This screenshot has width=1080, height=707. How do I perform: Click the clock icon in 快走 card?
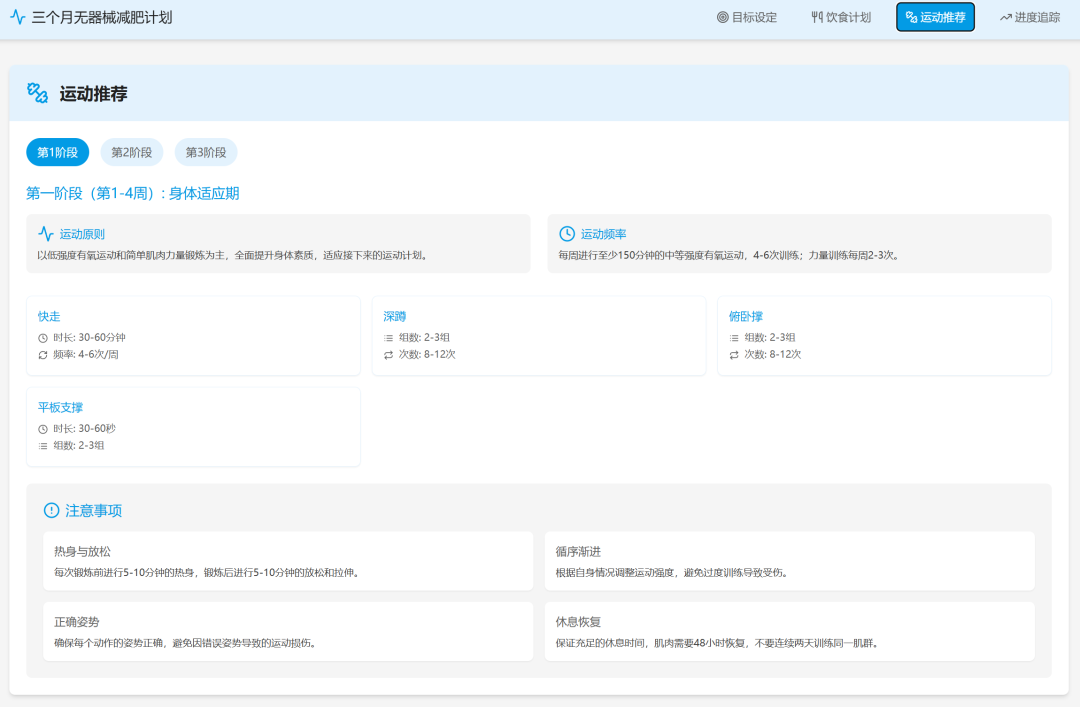pyautogui.click(x=43, y=338)
